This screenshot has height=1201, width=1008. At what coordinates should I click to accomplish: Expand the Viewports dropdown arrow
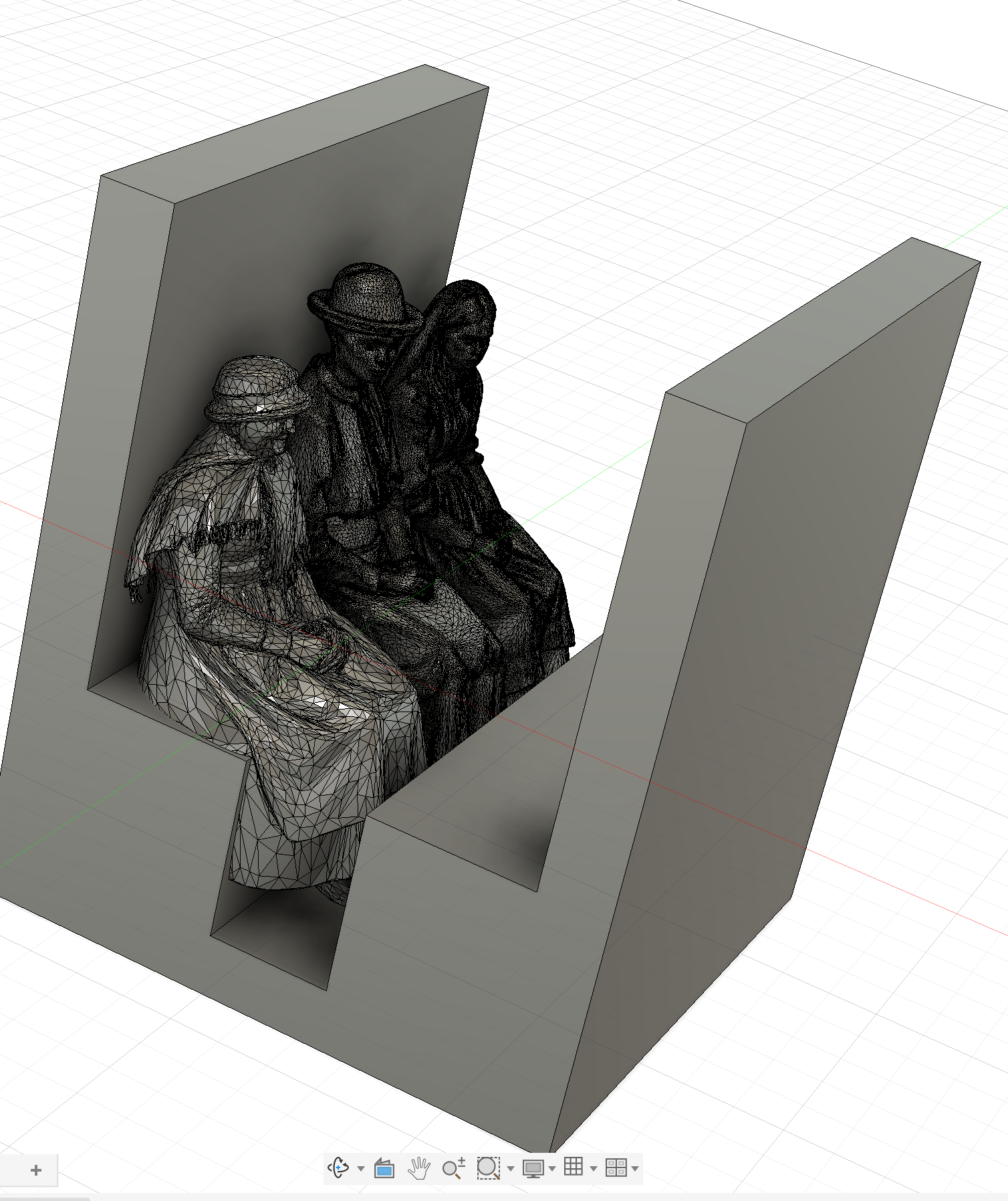point(635,1169)
